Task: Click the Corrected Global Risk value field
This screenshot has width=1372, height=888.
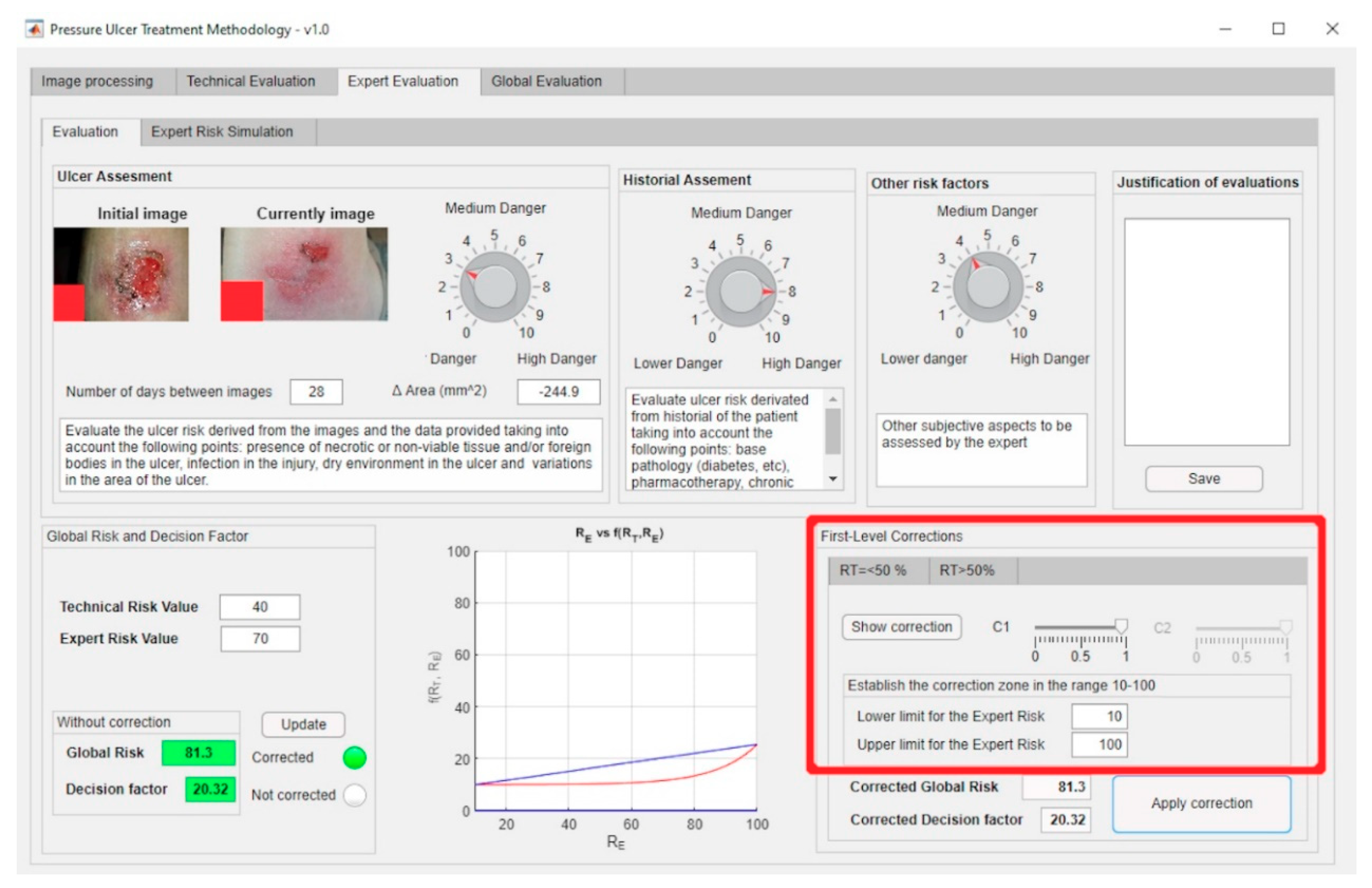Action: click(x=1056, y=787)
